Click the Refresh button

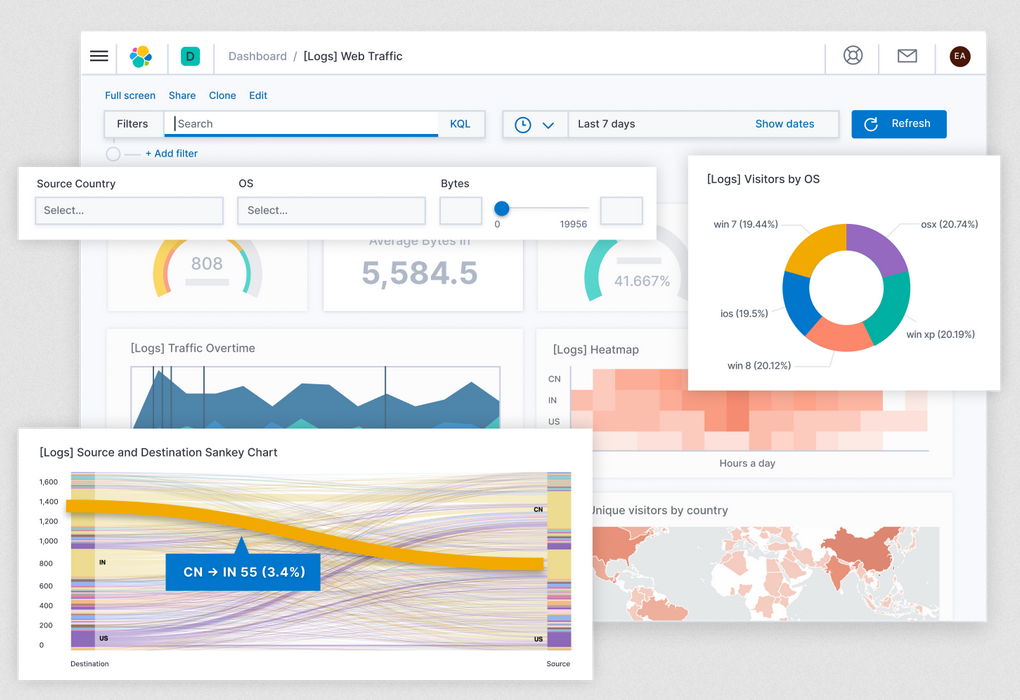(898, 124)
